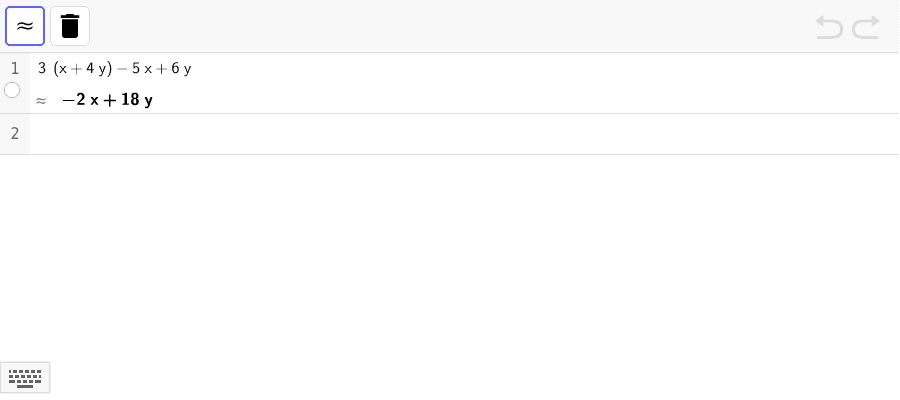This screenshot has height=400, width=900.
Task: Click the 5 x term in row 1 input
Action: point(142,69)
